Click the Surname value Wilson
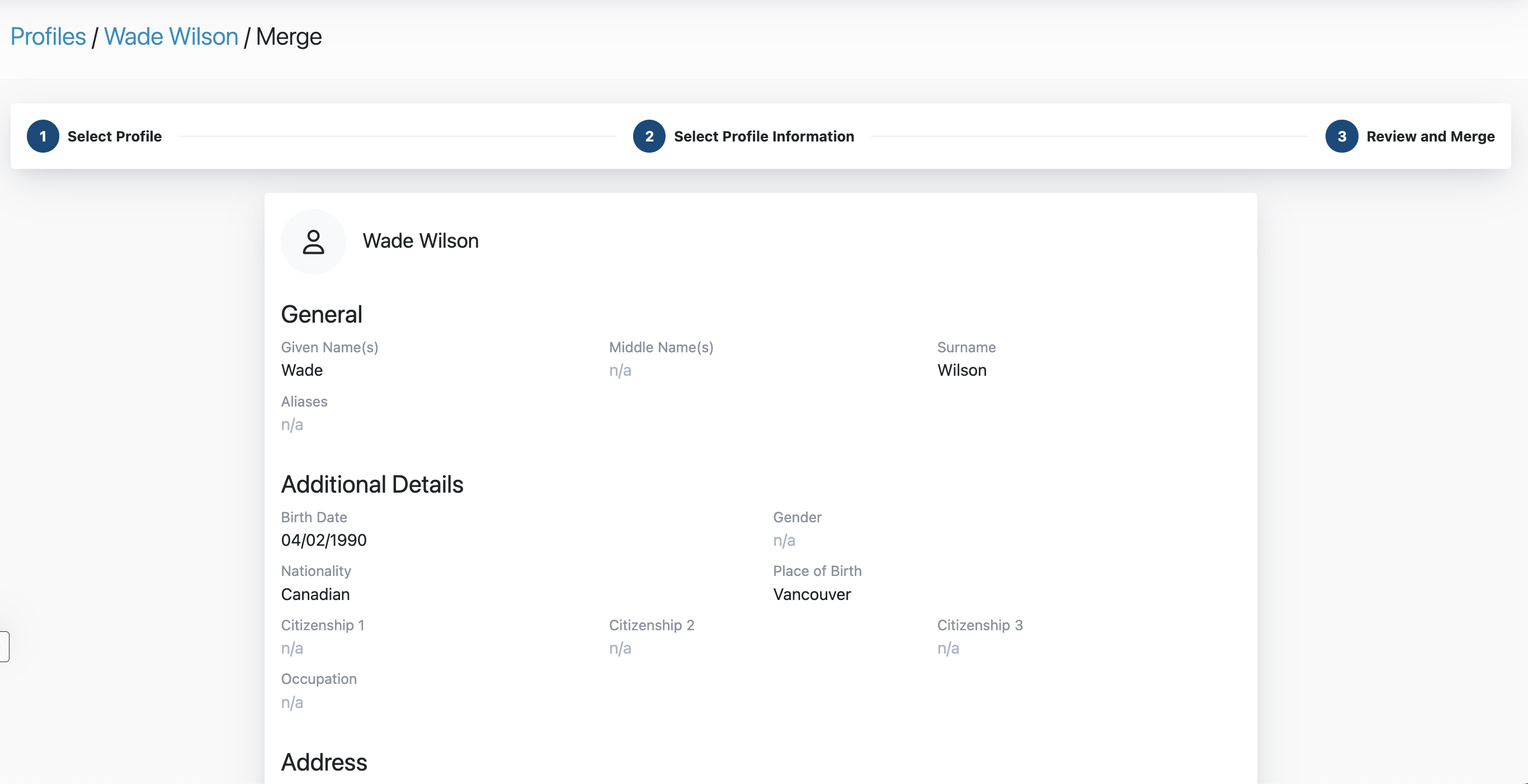The image size is (1528, 784). (x=961, y=370)
